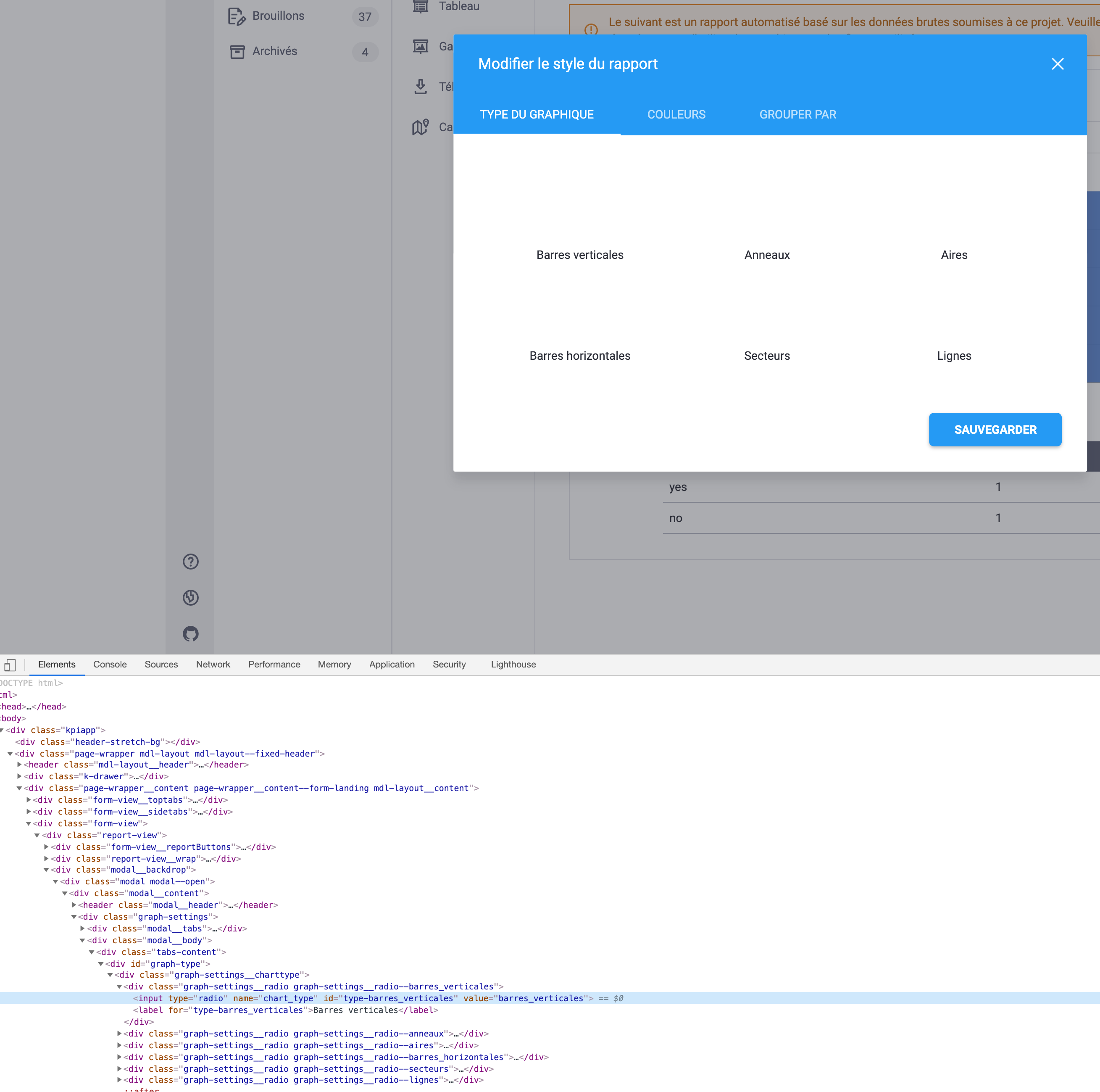Screen dimensions: 1100x1092
Task: Click the Télécharger download icon
Action: coord(420,87)
